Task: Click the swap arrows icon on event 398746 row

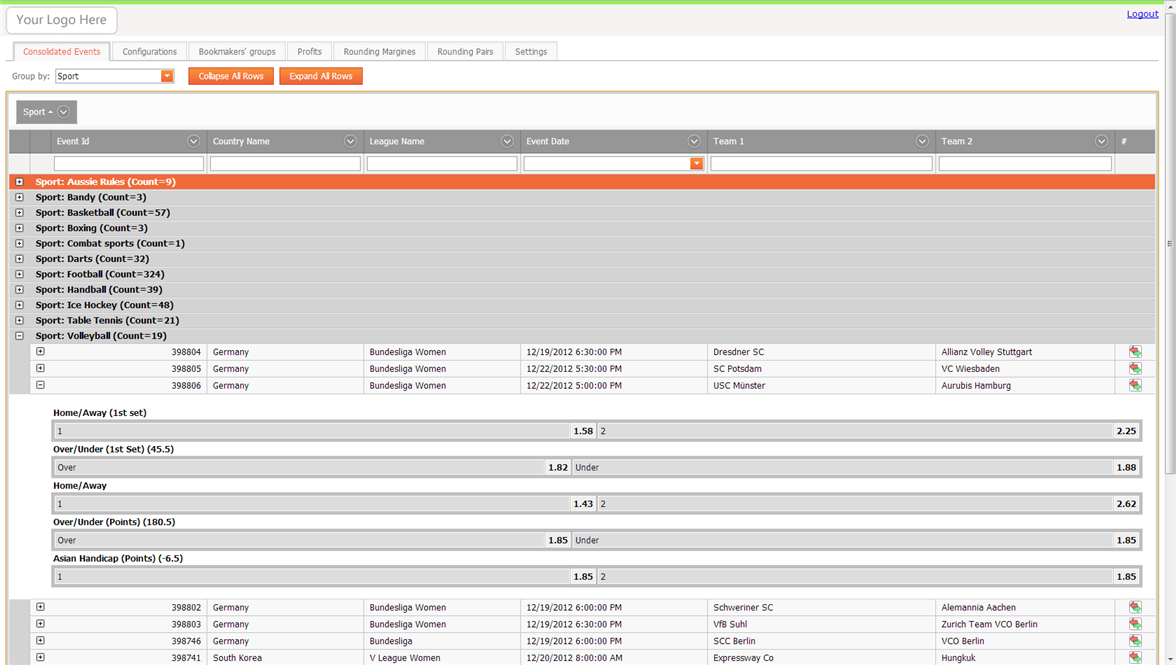Action: pos(1135,640)
